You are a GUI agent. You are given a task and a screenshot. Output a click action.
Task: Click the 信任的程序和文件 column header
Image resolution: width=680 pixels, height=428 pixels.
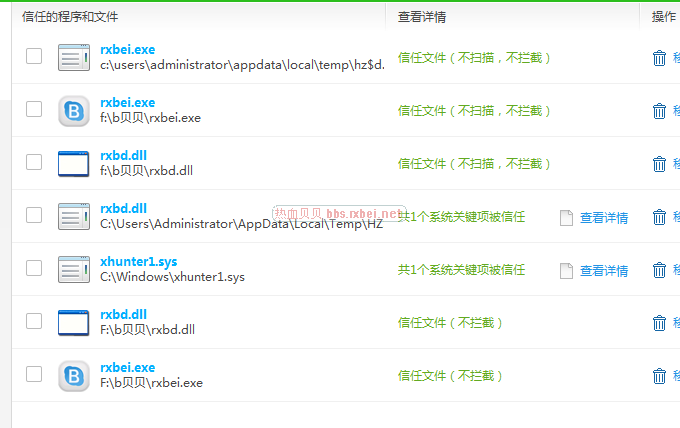tap(76, 16)
